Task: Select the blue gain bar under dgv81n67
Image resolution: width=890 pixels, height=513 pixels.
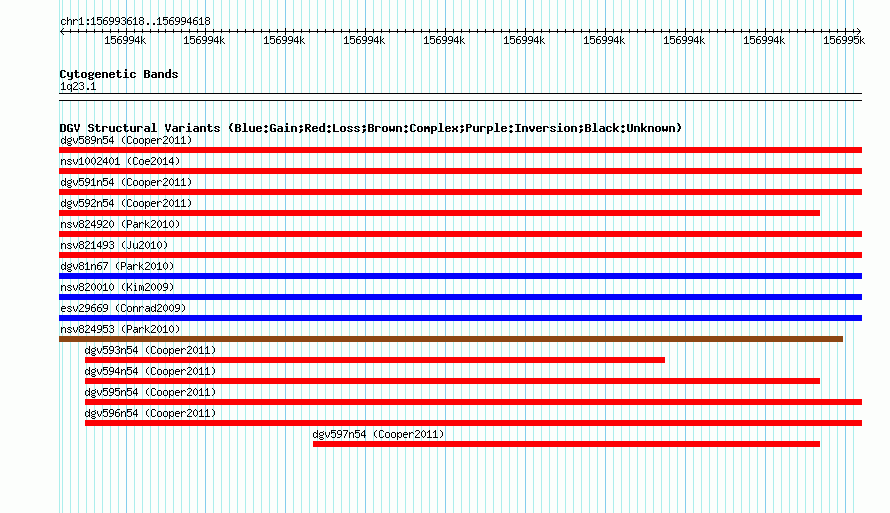Action: point(460,276)
